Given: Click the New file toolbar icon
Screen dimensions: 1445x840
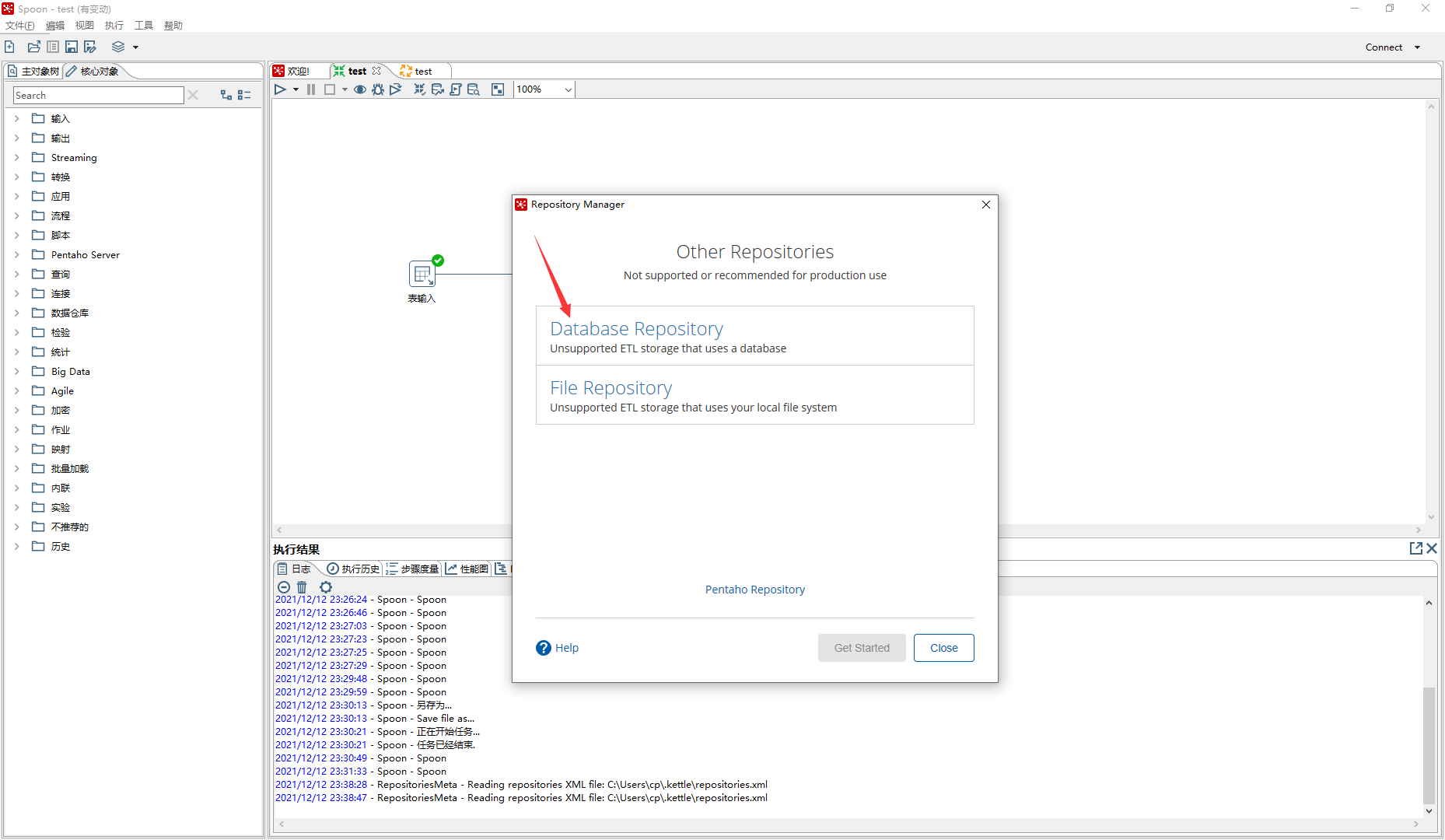Looking at the screenshot, I should 10,47.
